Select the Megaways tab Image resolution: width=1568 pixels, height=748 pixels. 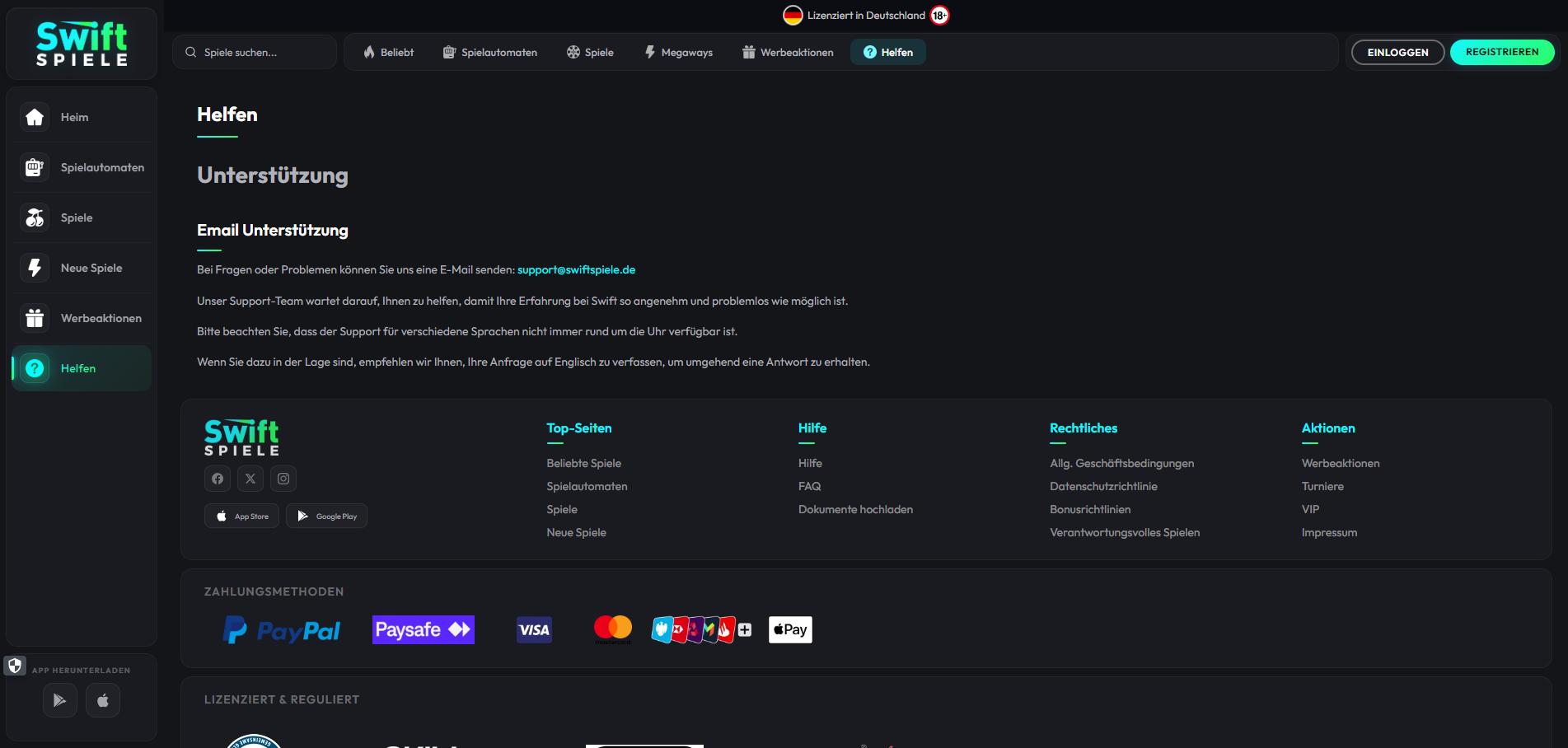tap(678, 52)
